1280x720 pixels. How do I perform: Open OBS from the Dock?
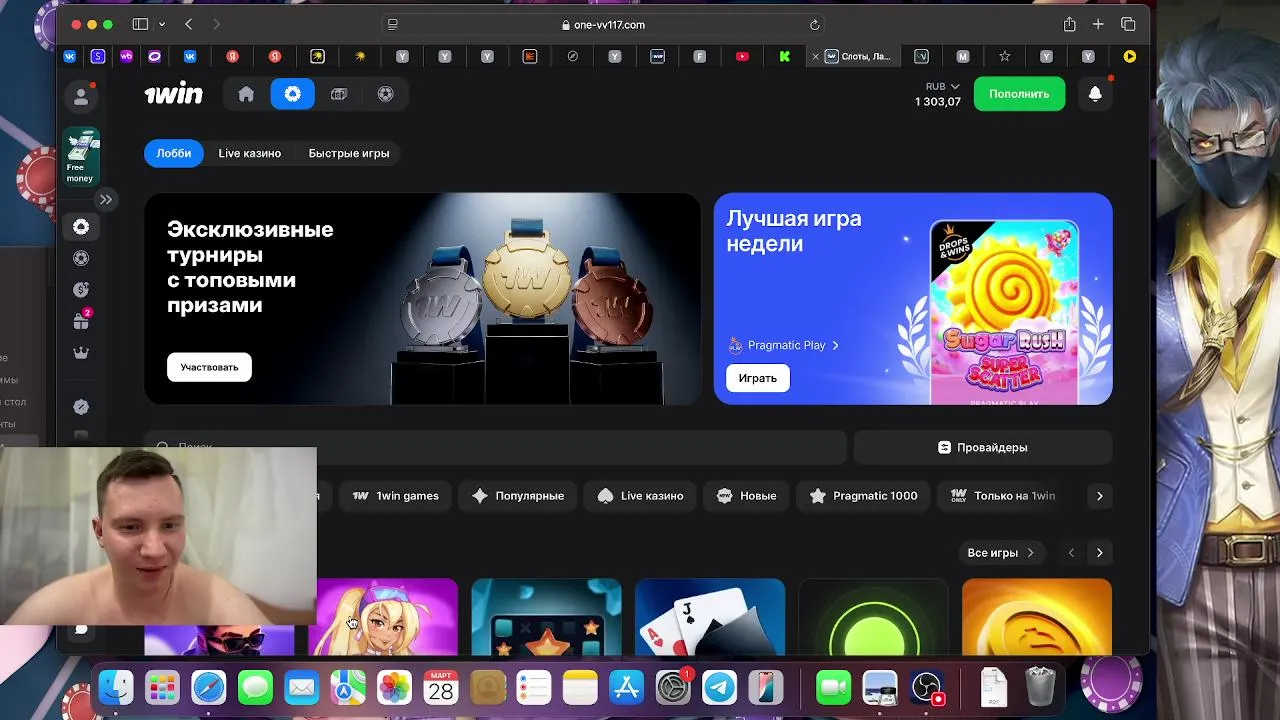[928, 687]
